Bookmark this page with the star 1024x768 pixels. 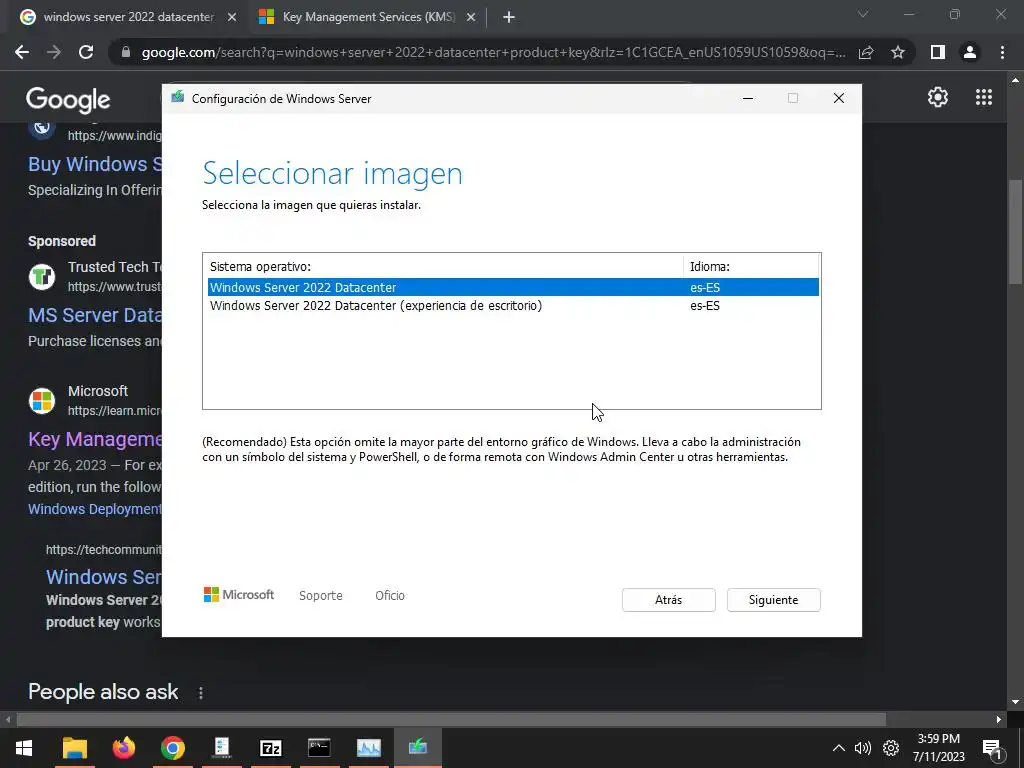click(898, 52)
